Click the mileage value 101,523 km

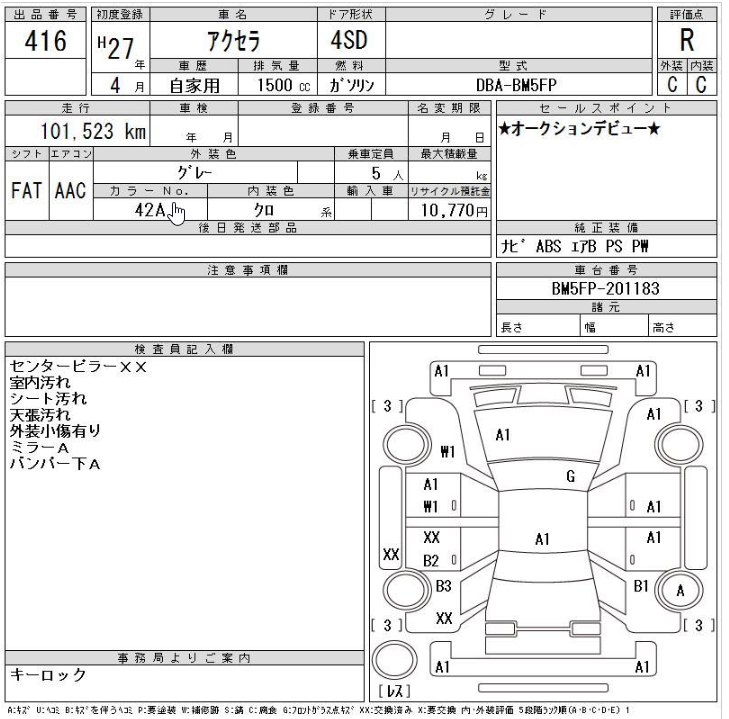tap(93, 132)
